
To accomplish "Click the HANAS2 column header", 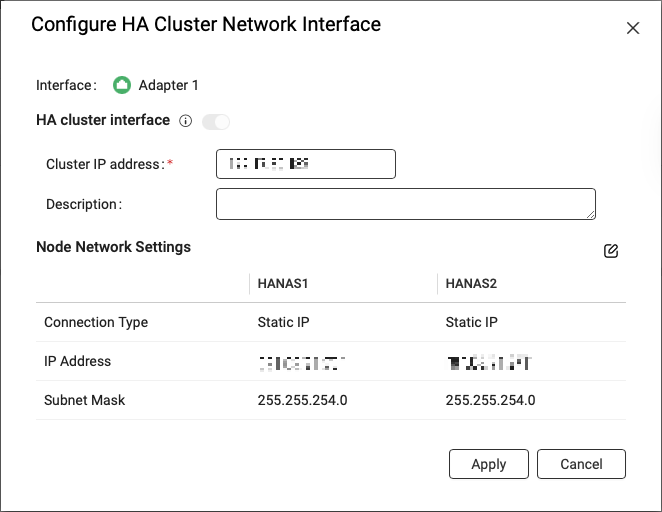I will point(471,284).
